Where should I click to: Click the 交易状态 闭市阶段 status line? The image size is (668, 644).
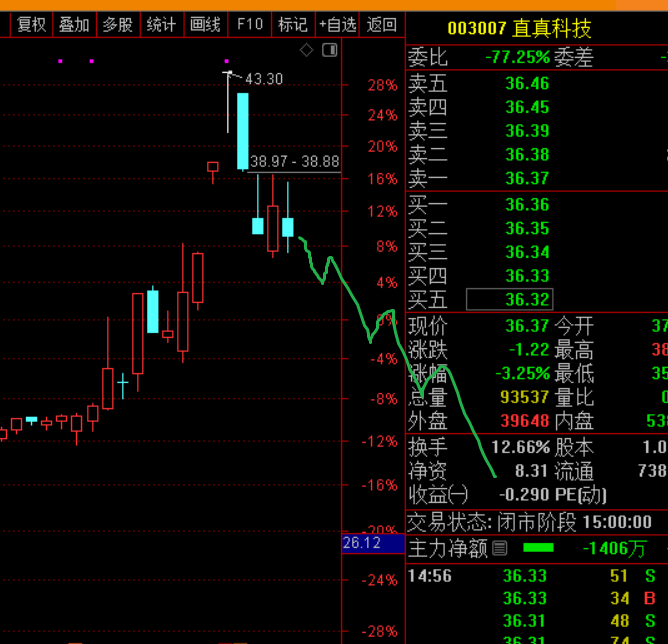coord(530,522)
